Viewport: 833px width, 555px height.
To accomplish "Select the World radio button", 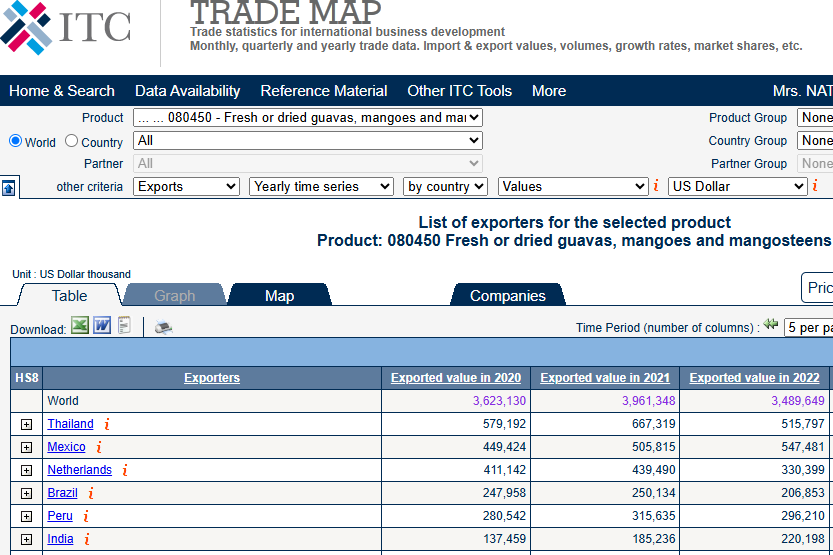I will click(x=15, y=141).
